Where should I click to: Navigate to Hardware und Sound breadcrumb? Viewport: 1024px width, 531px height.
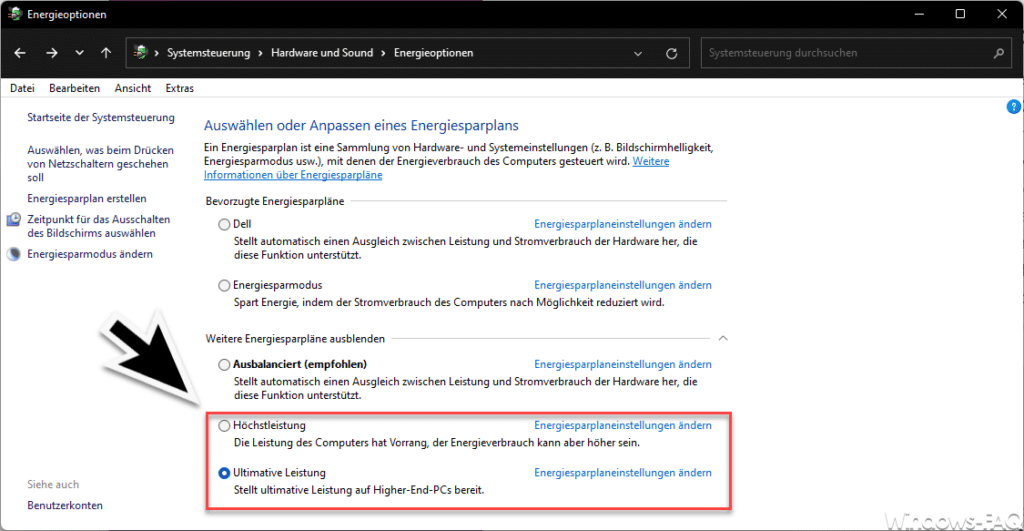tap(322, 53)
